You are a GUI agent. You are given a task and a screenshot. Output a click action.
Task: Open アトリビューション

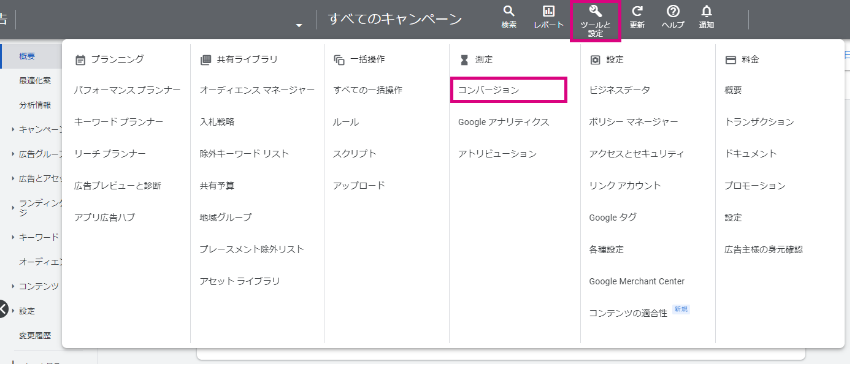pos(497,154)
